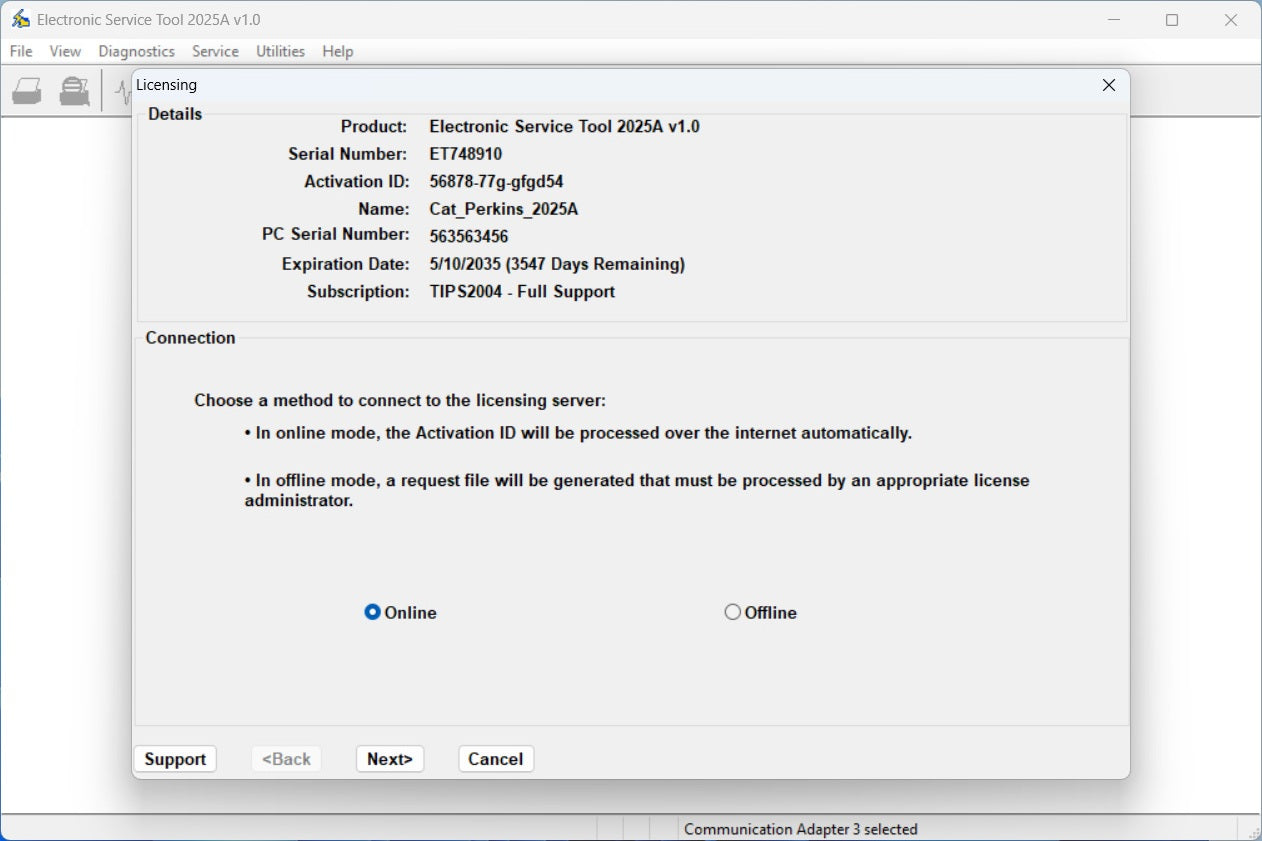This screenshot has height=841, width=1262.
Task: Click the PC Serial Number value 563563456
Action: [x=469, y=237]
